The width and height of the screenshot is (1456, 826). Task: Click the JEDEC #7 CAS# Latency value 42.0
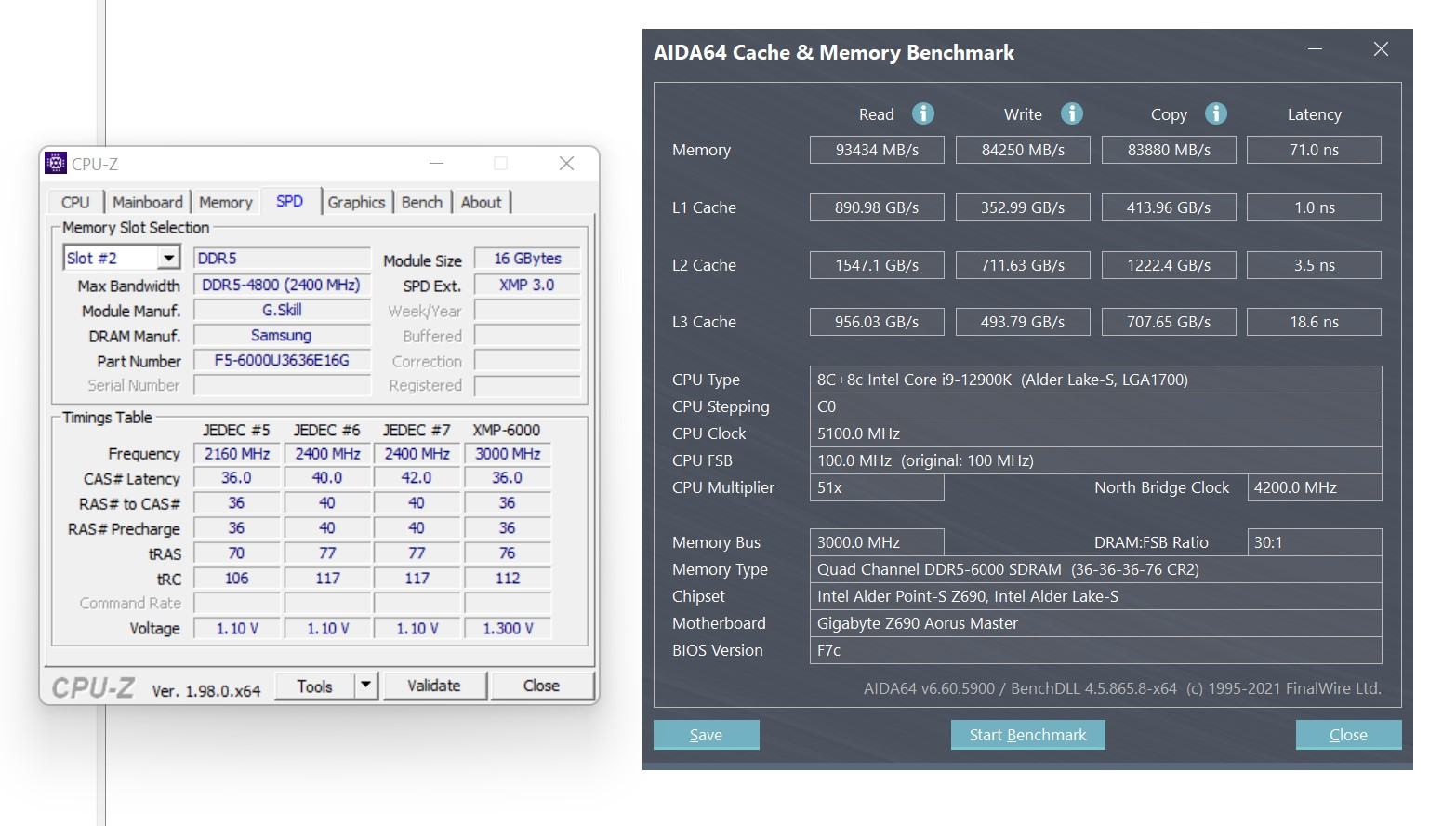click(x=417, y=477)
